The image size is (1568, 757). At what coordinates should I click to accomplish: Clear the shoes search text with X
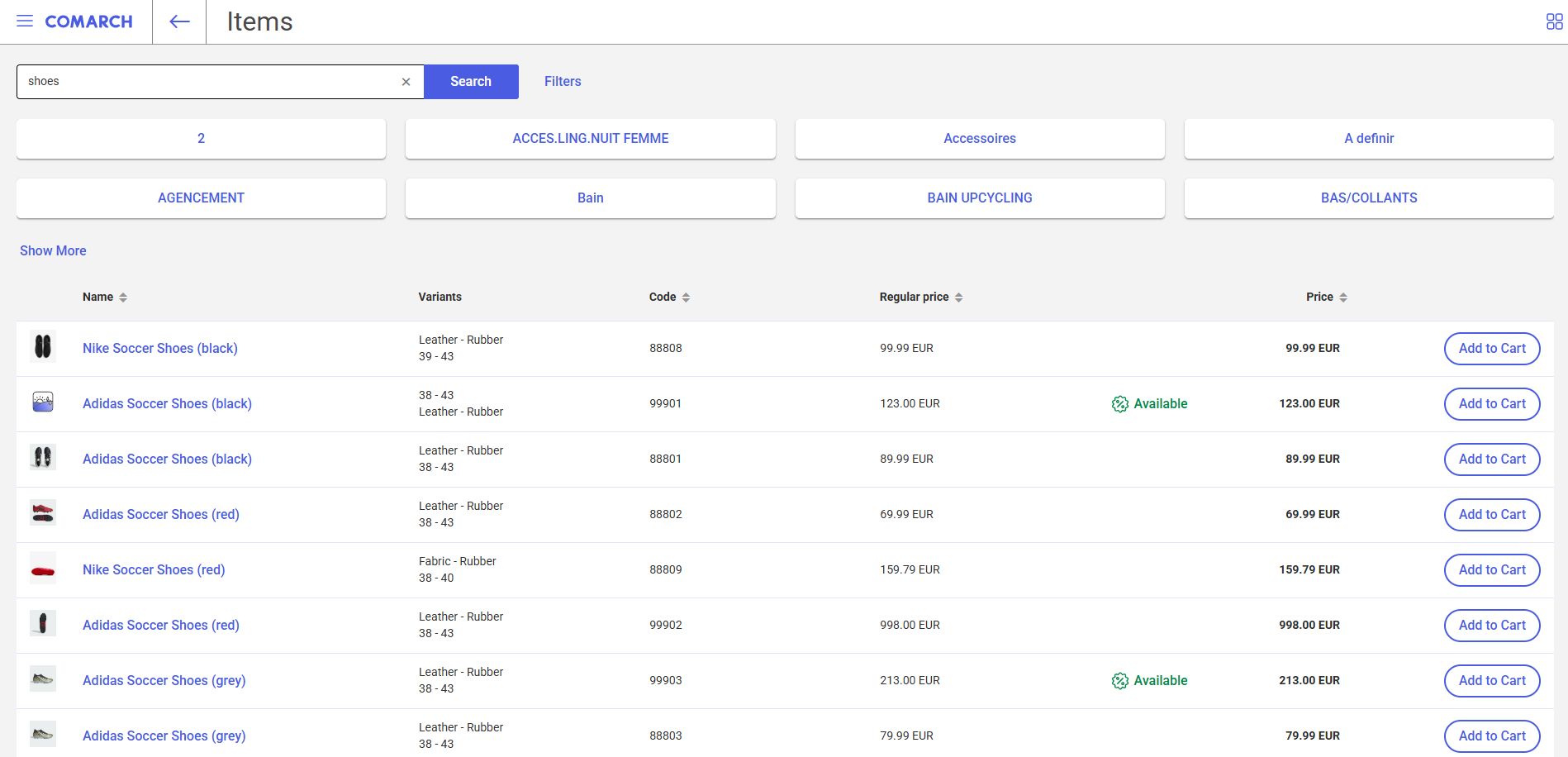coord(406,82)
